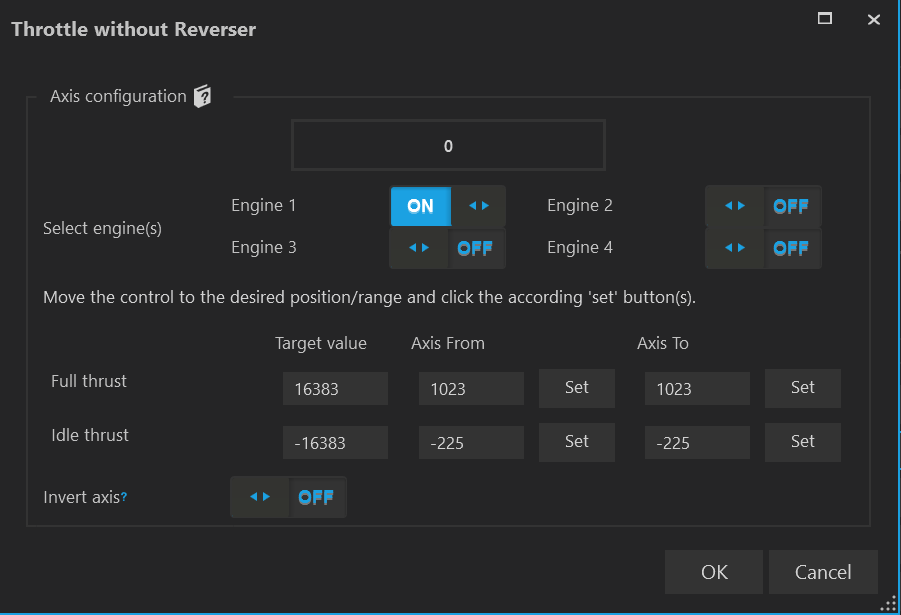Click the Full thrust Target value field
Screen dimensions: 901x615
pyautogui.click(x=335, y=389)
